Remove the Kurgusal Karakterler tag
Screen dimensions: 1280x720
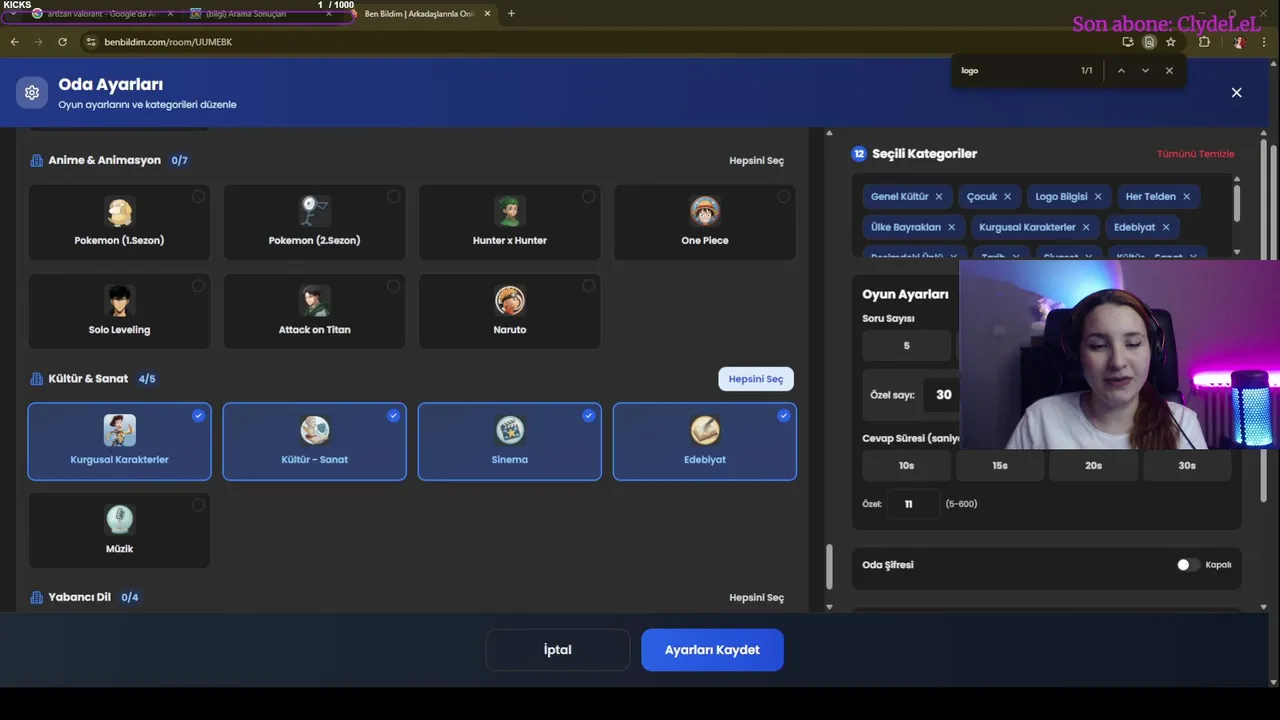click(x=1086, y=227)
